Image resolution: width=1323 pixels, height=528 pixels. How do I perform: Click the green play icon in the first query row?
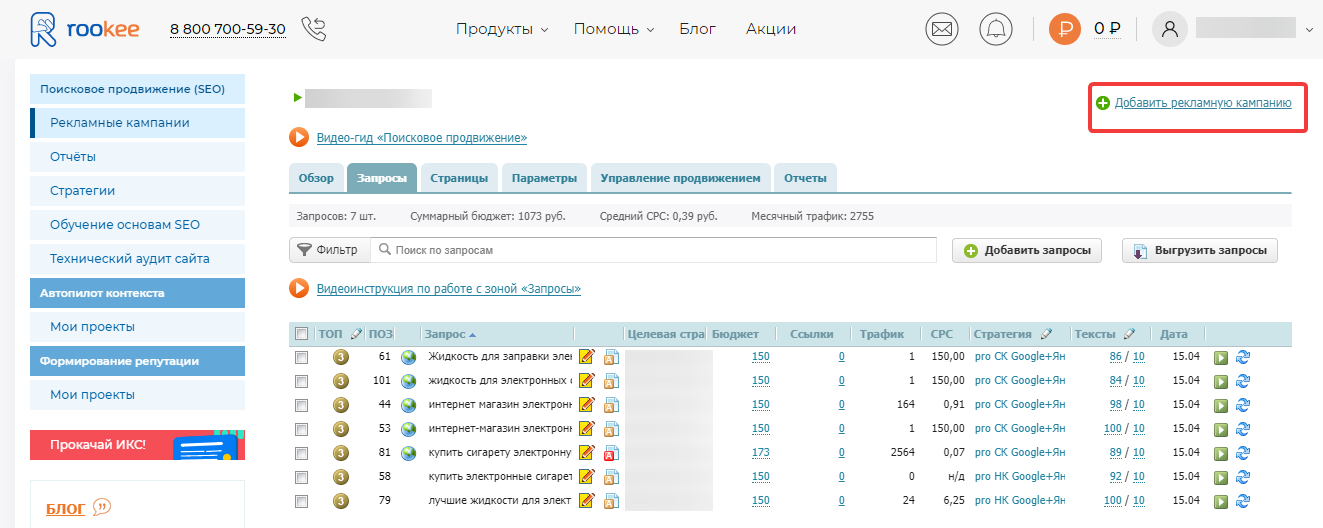pos(1221,357)
